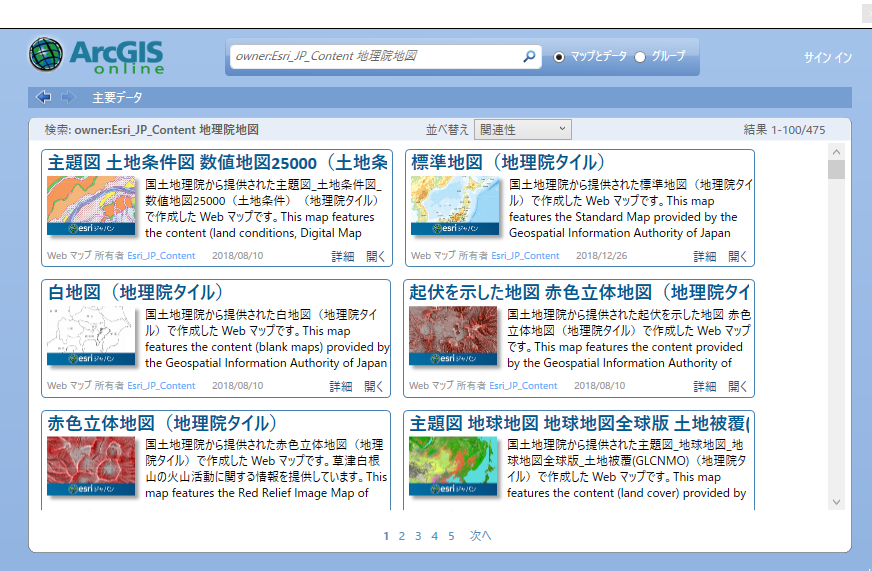Click 開く on 白地図 card
The image size is (872, 571).
[x=374, y=386]
